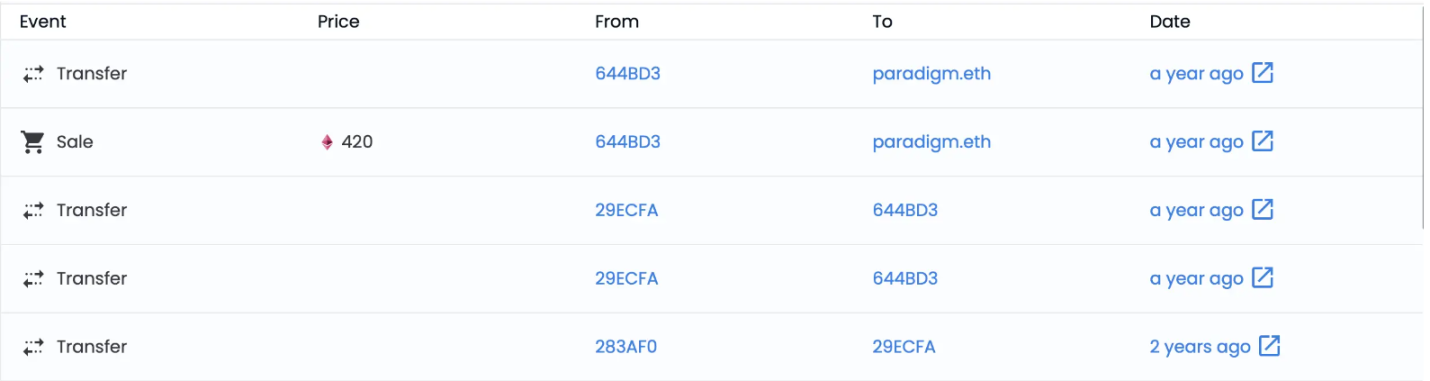The height and width of the screenshot is (381, 1430).
Task: Click the Price column header
Action: point(338,21)
